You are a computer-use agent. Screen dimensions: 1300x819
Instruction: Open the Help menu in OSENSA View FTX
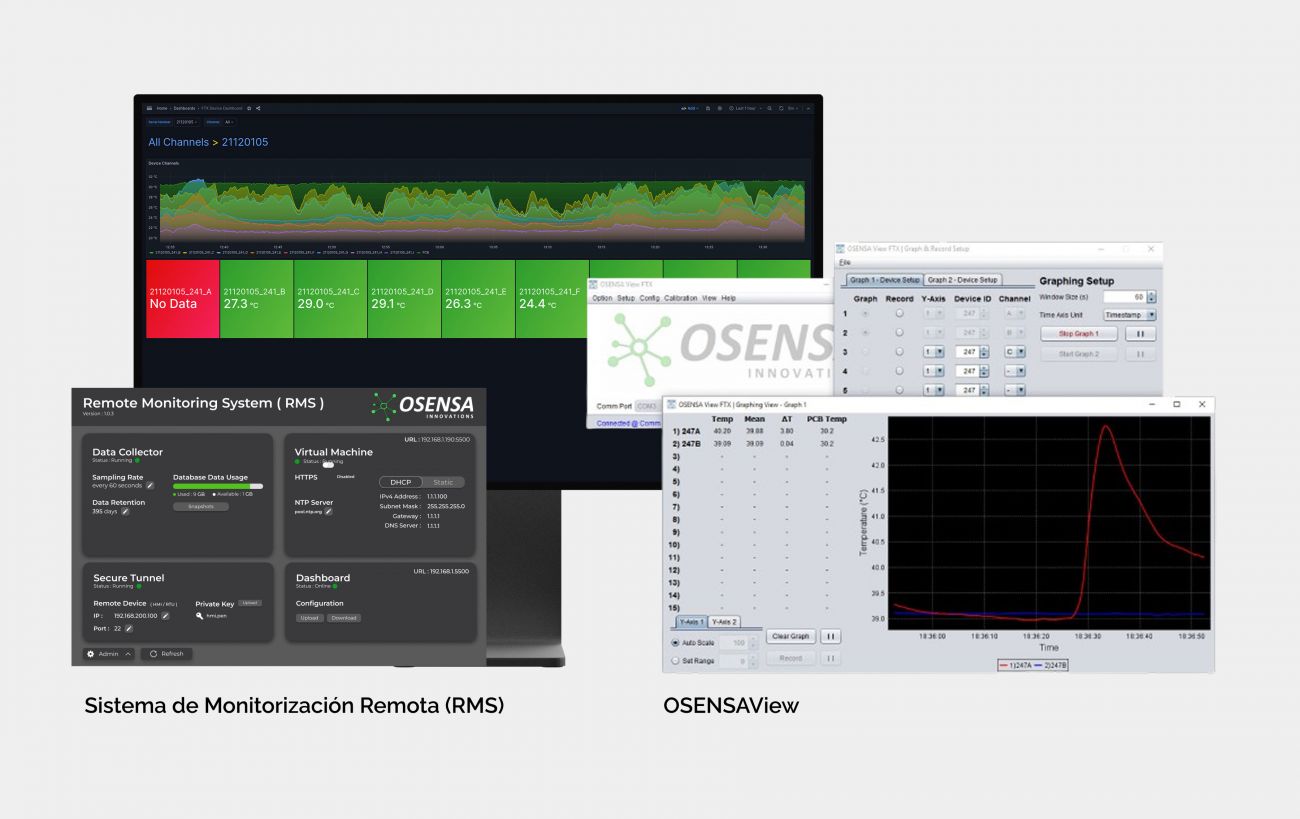click(728, 298)
